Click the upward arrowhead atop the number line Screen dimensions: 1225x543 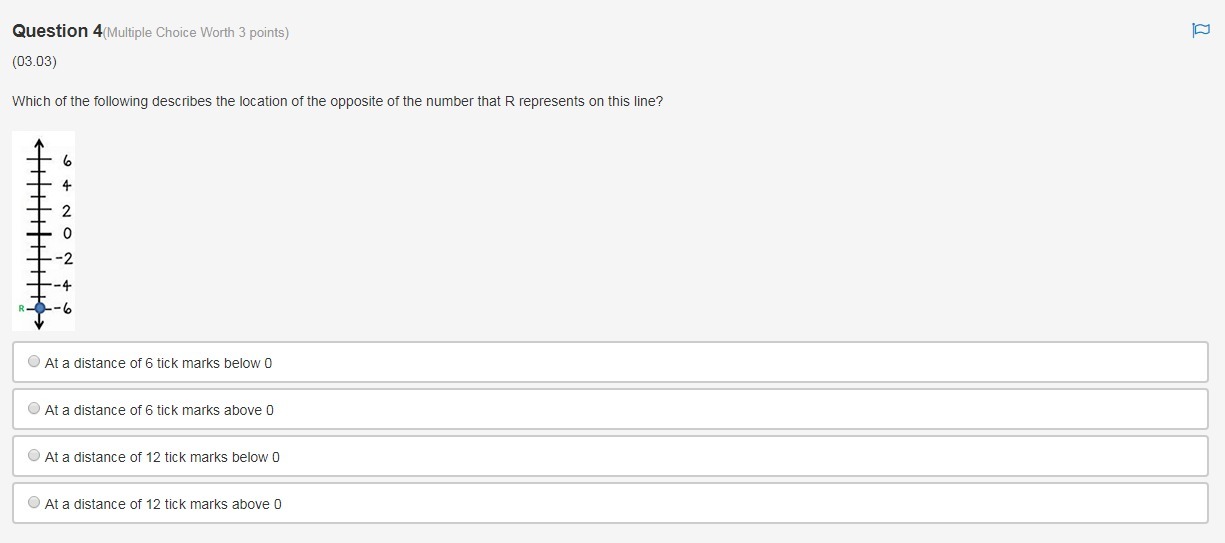[40, 141]
